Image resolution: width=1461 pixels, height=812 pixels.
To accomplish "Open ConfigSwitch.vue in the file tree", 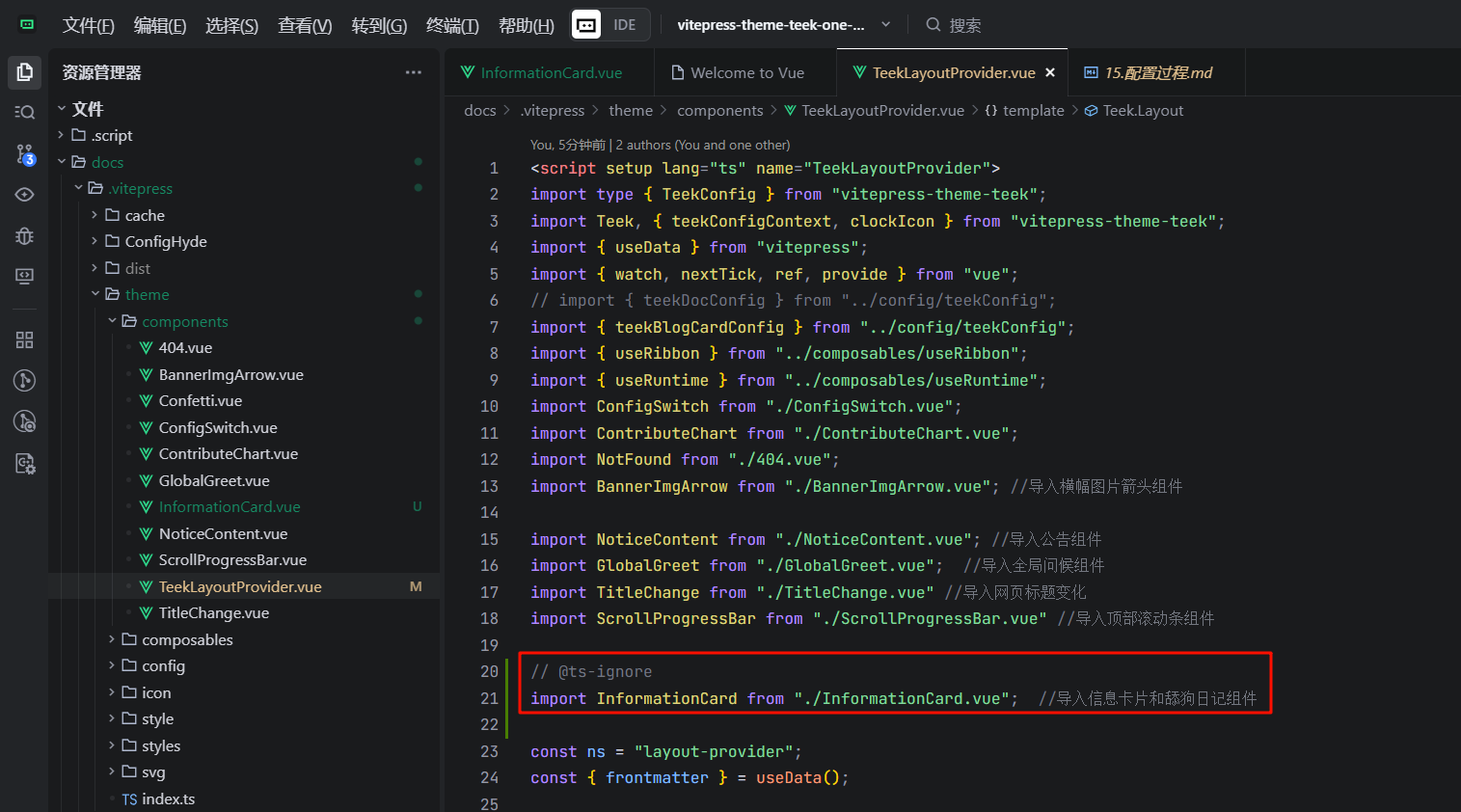I will (x=218, y=428).
